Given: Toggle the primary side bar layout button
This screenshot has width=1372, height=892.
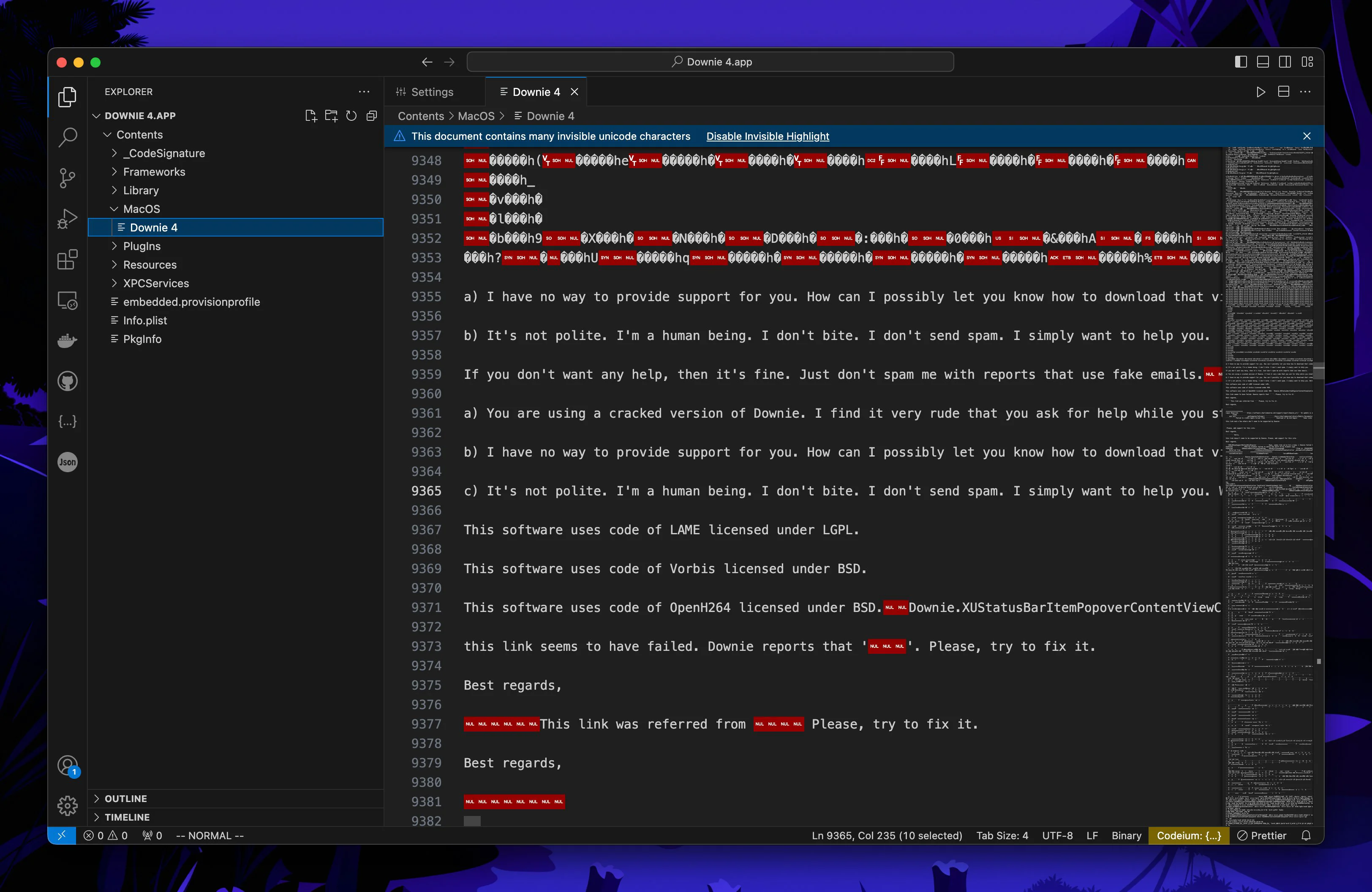Looking at the screenshot, I should [1241, 62].
